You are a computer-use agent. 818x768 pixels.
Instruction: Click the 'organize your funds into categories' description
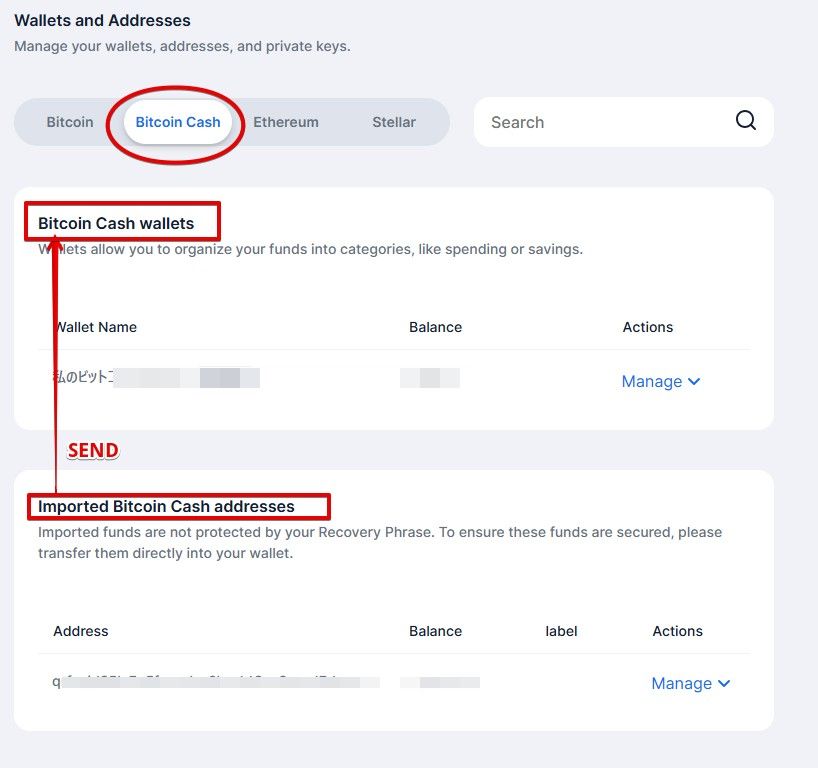(x=310, y=249)
